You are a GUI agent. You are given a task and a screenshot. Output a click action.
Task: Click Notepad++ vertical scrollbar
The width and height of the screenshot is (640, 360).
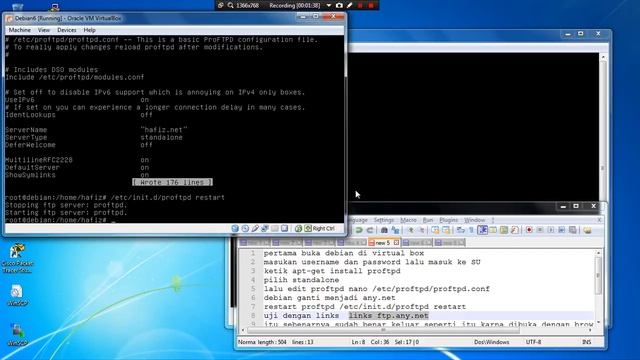(x=598, y=286)
